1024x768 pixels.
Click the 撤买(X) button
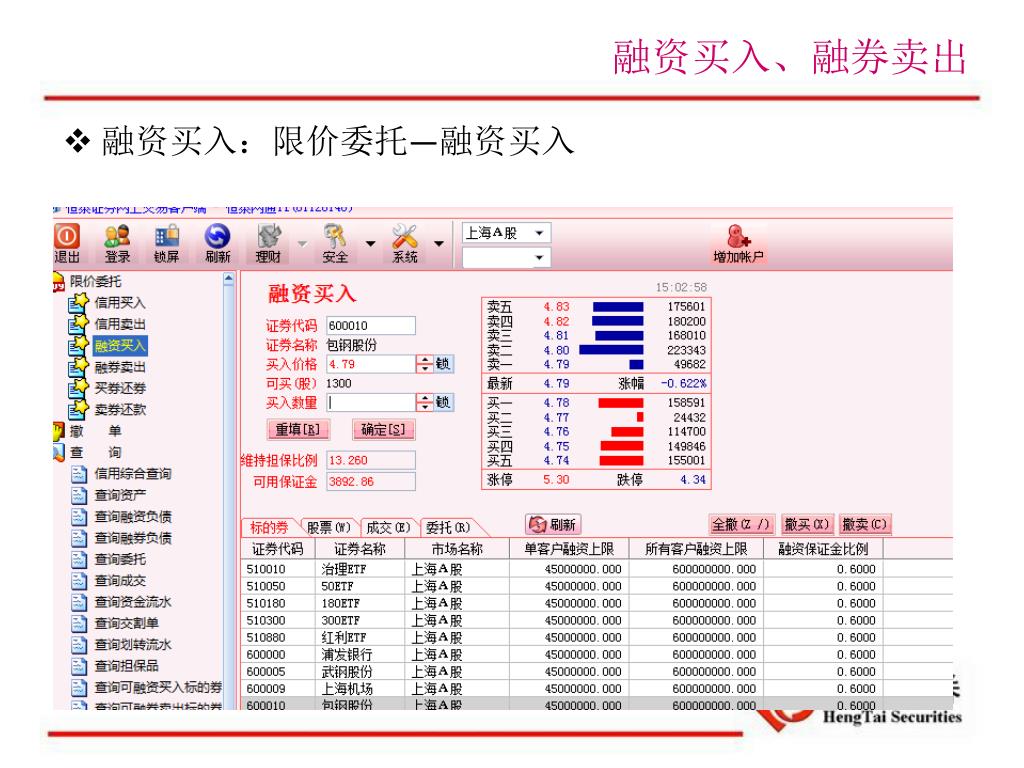pyautogui.click(x=807, y=524)
